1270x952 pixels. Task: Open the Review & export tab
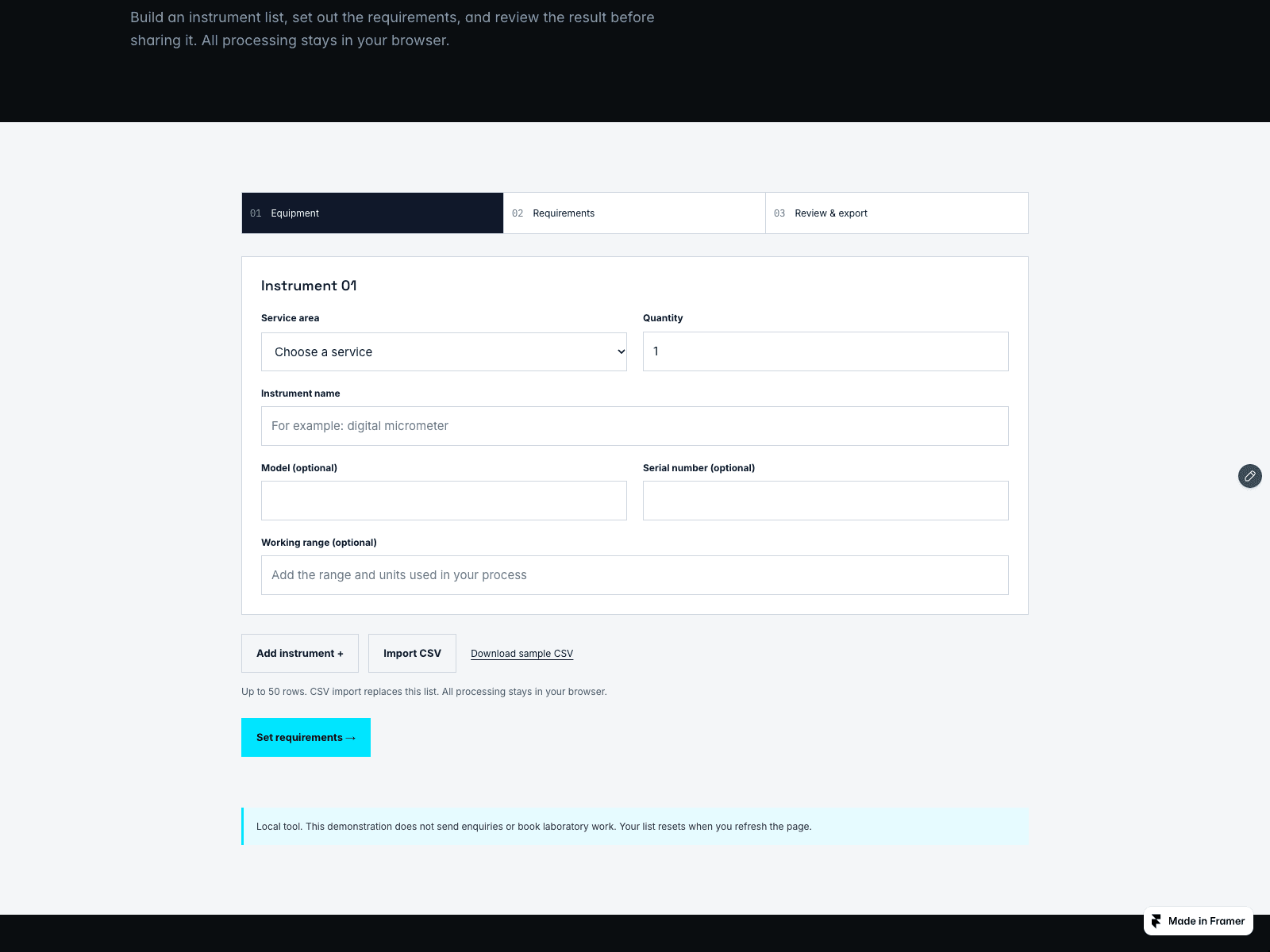click(897, 213)
